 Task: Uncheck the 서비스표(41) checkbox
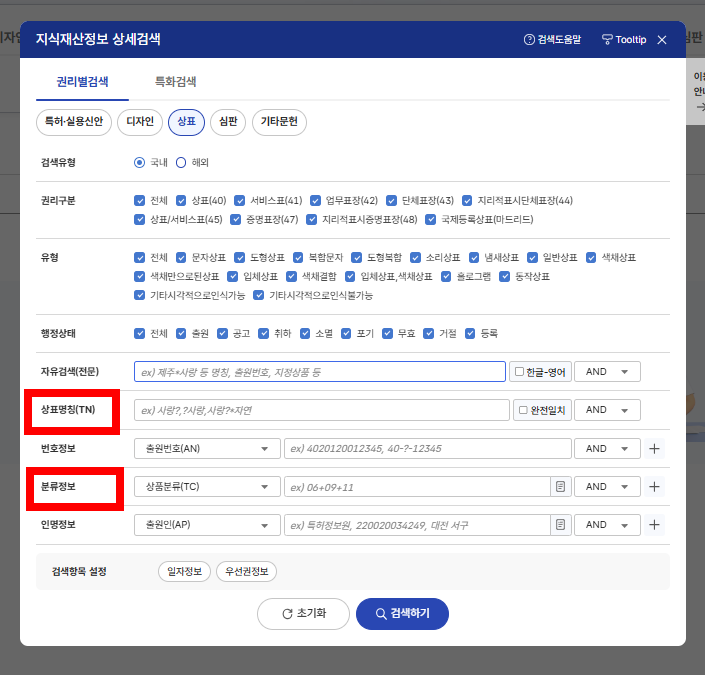(x=240, y=200)
